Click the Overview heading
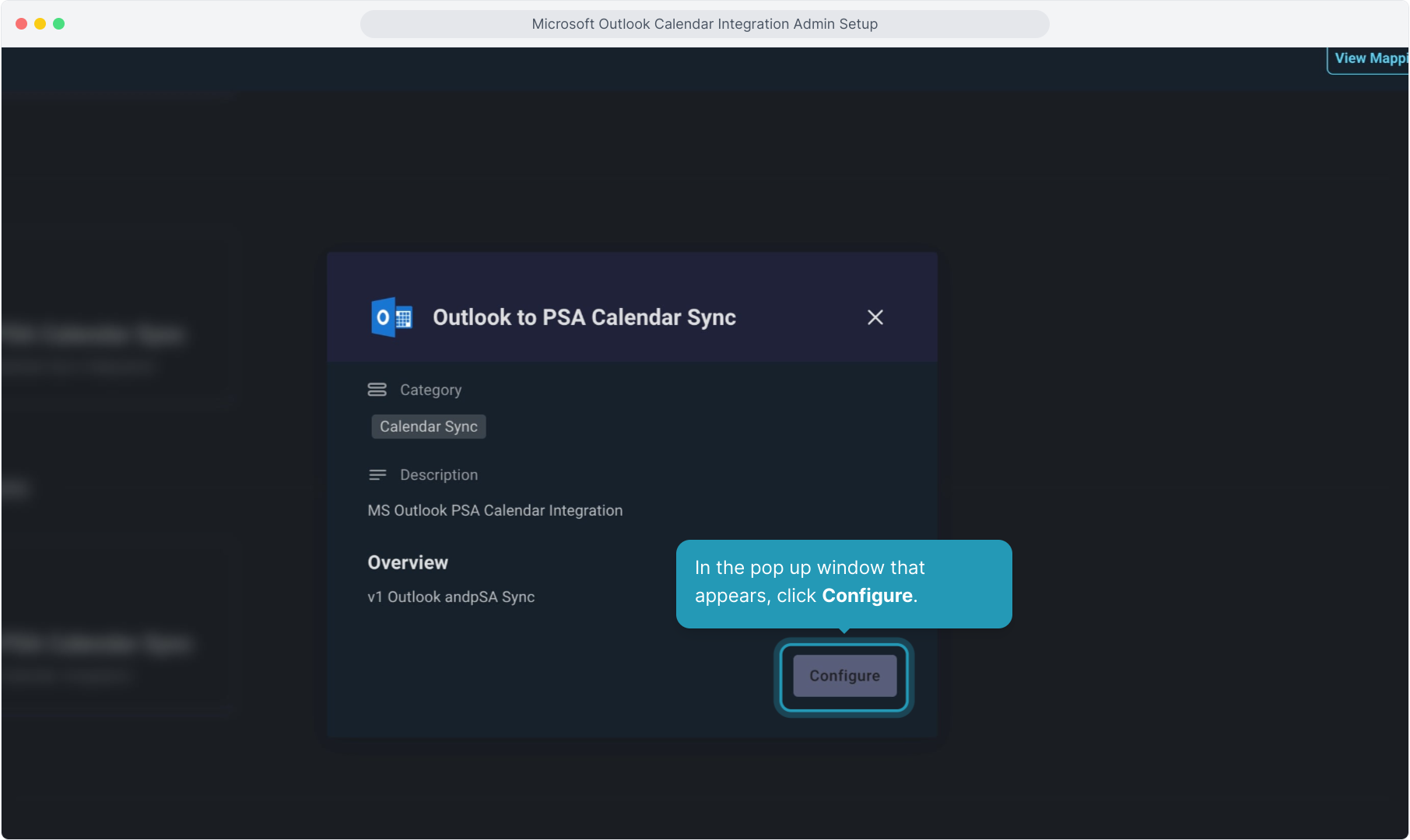The image size is (1410, 840). 408,562
